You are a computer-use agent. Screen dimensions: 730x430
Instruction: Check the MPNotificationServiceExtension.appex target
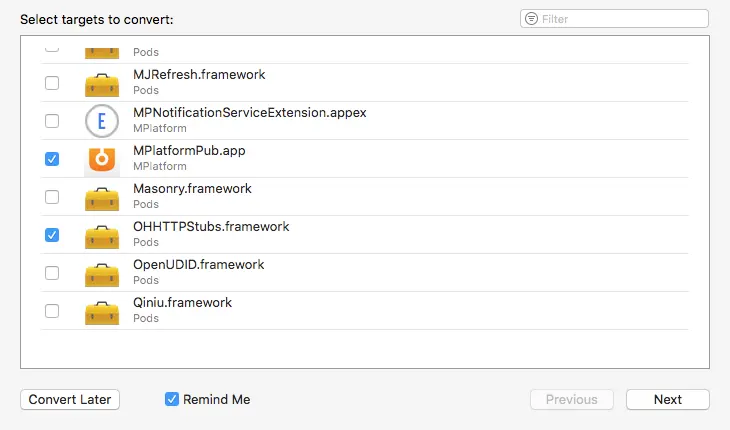(x=52, y=121)
